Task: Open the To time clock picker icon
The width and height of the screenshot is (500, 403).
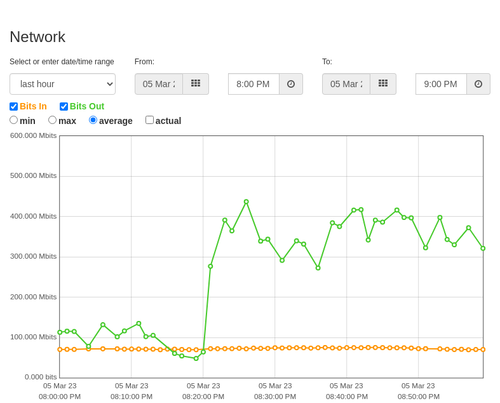Action: coord(478,84)
